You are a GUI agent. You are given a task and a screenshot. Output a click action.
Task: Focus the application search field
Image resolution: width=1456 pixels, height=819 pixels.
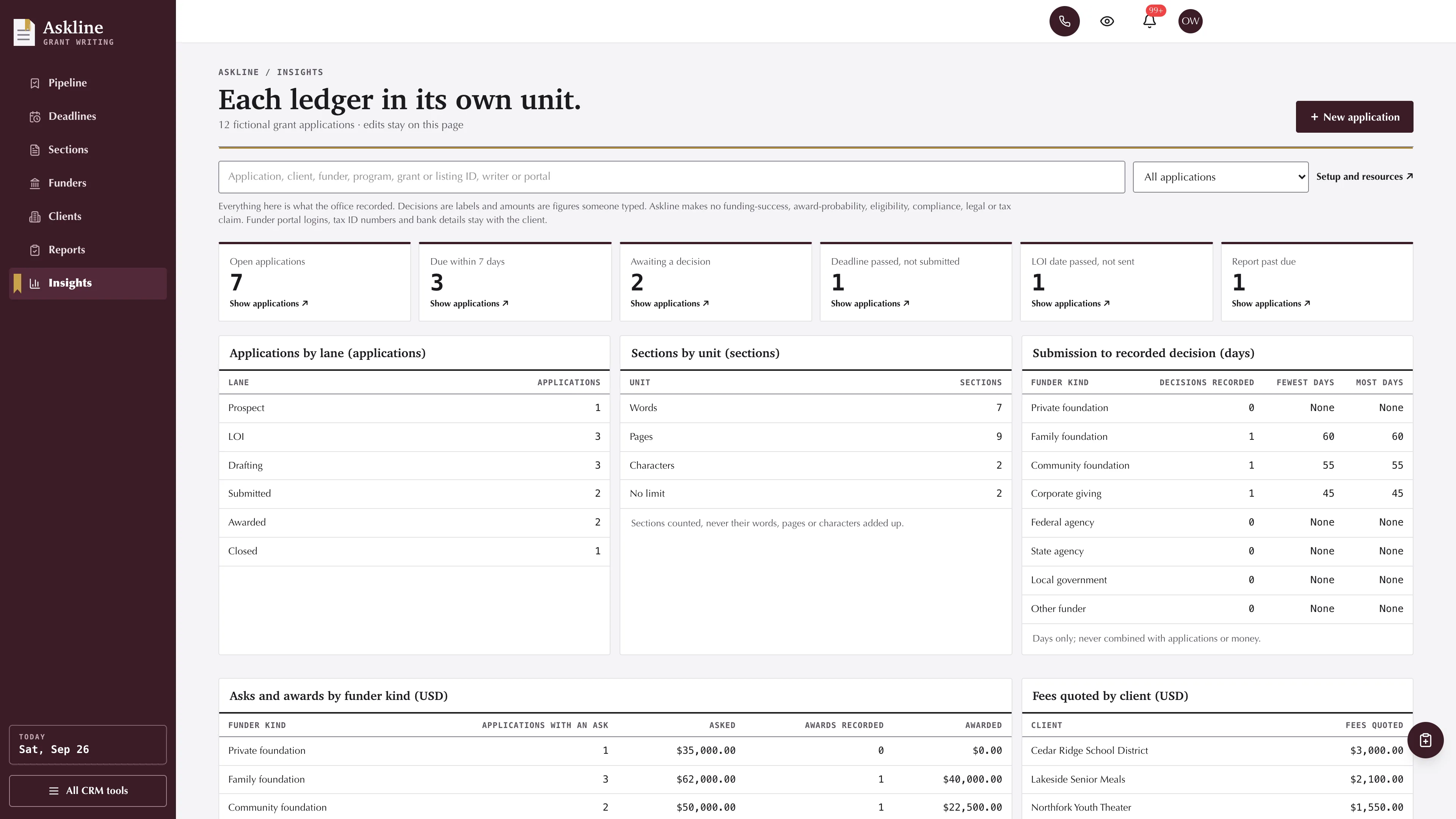672,177
